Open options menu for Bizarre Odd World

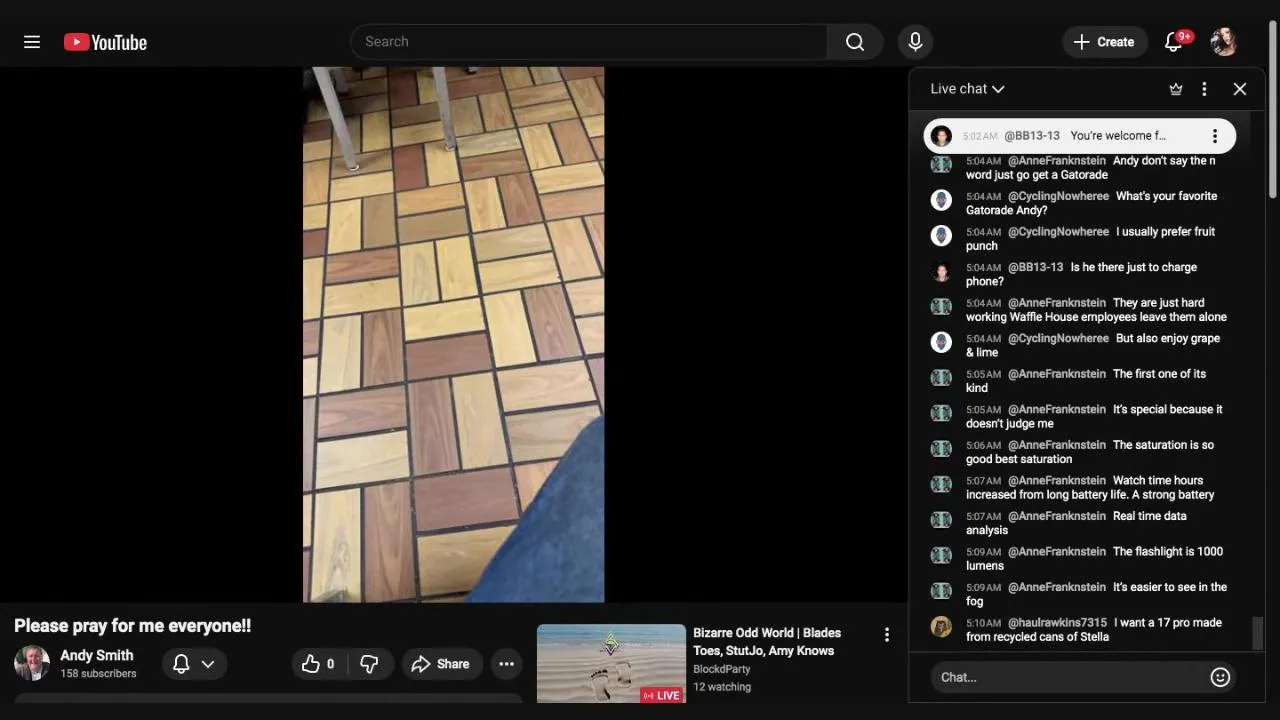click(886, 634)
